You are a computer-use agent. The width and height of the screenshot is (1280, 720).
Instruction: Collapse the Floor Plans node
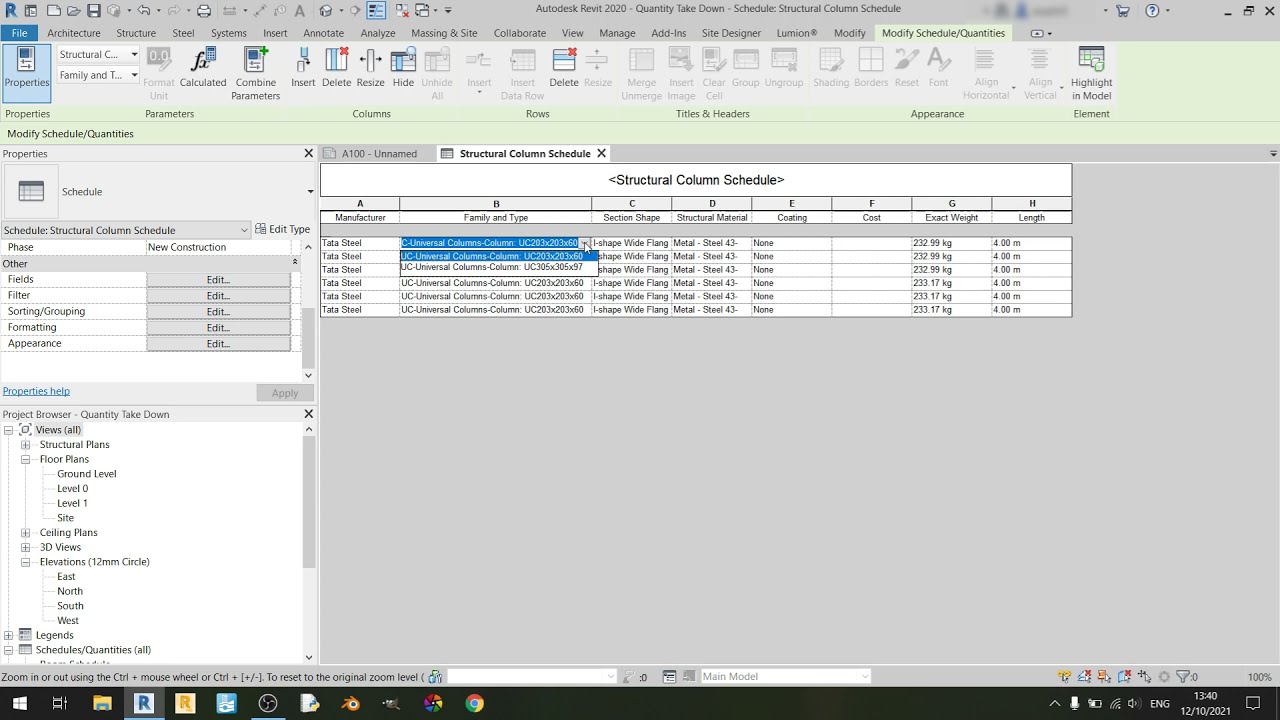coord(26,460)
